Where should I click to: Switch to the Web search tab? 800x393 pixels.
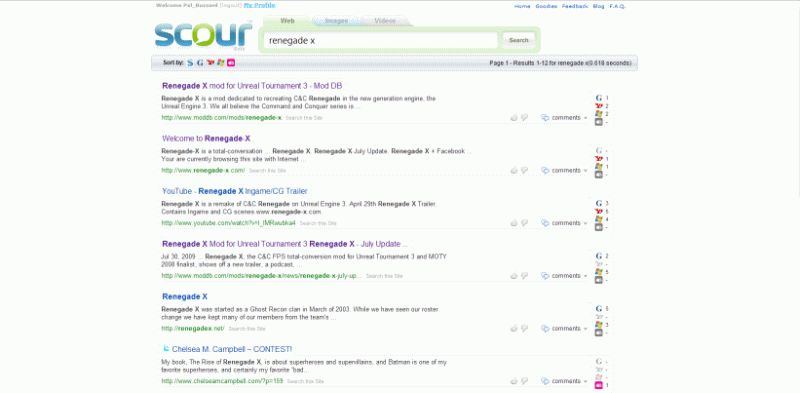[287, 21]
